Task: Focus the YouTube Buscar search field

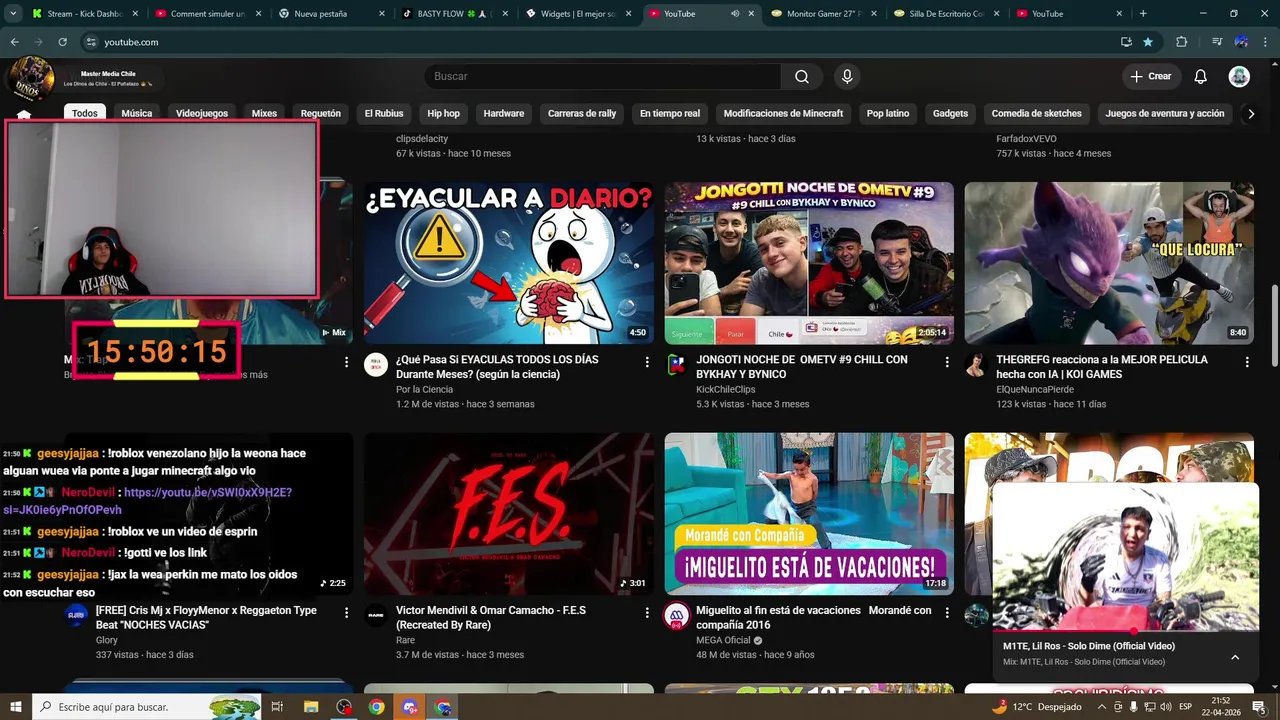Action: (x=603, y=77)
